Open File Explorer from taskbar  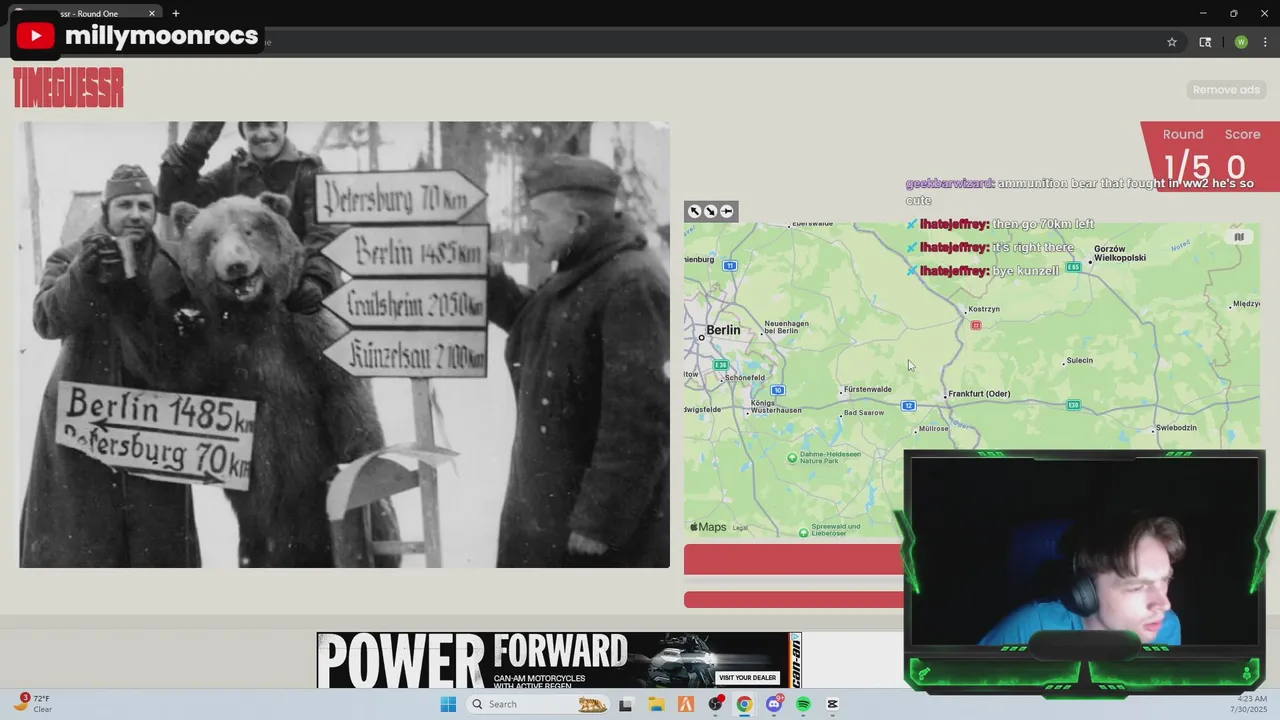pos(656,704)
